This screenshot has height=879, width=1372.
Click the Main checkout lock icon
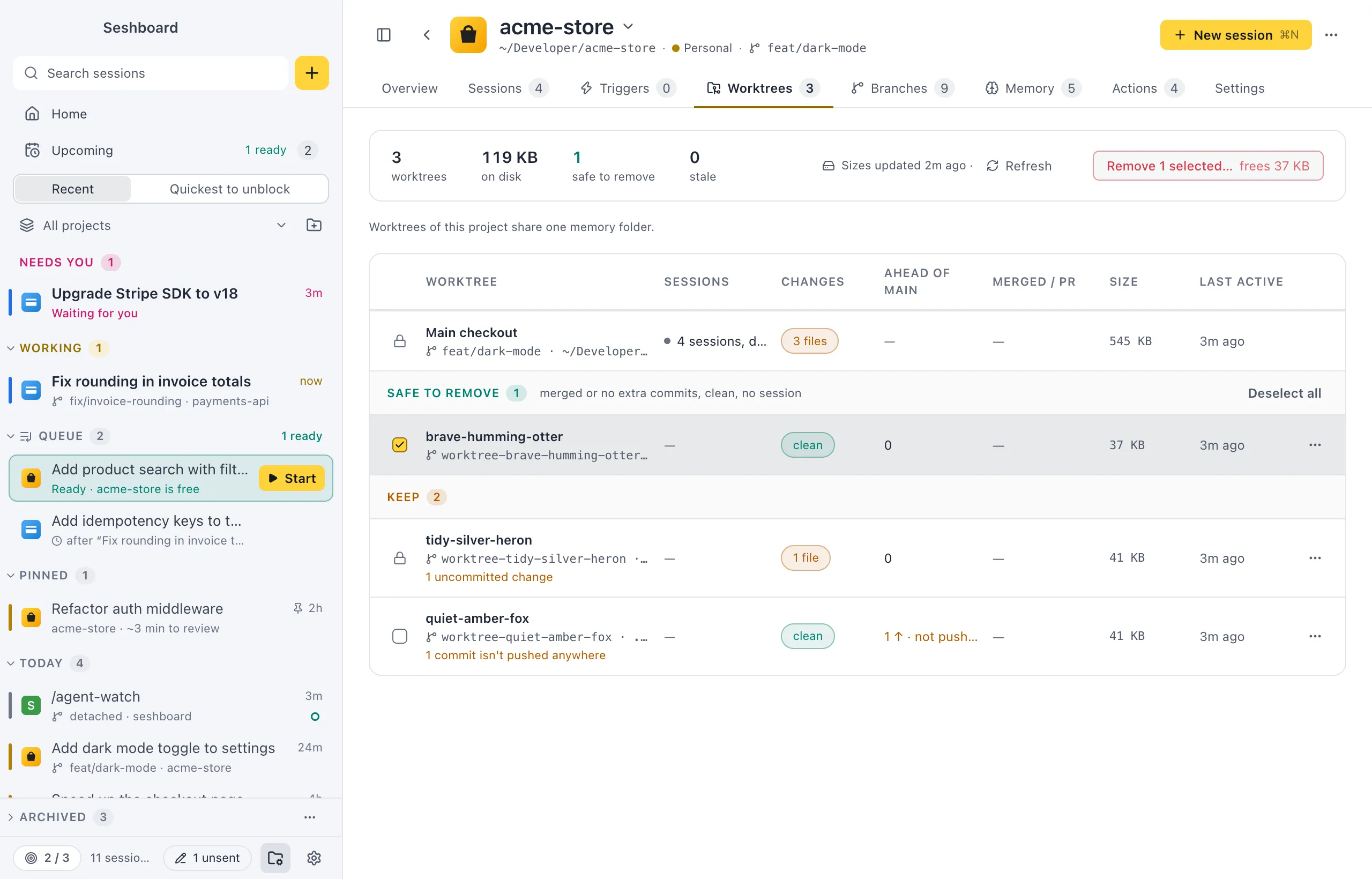pyautogui.click(x=399, y=341)
